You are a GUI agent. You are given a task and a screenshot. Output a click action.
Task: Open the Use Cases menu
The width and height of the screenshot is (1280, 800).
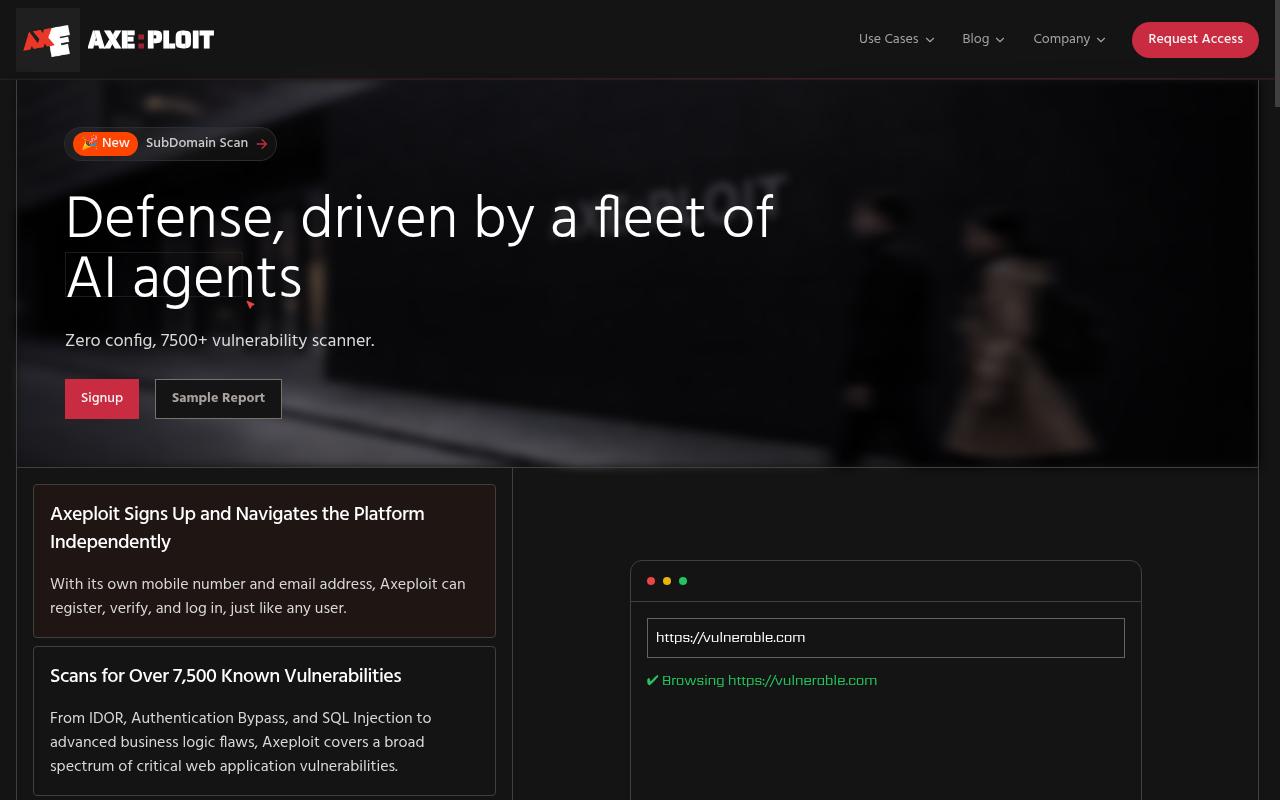point(896,39)
